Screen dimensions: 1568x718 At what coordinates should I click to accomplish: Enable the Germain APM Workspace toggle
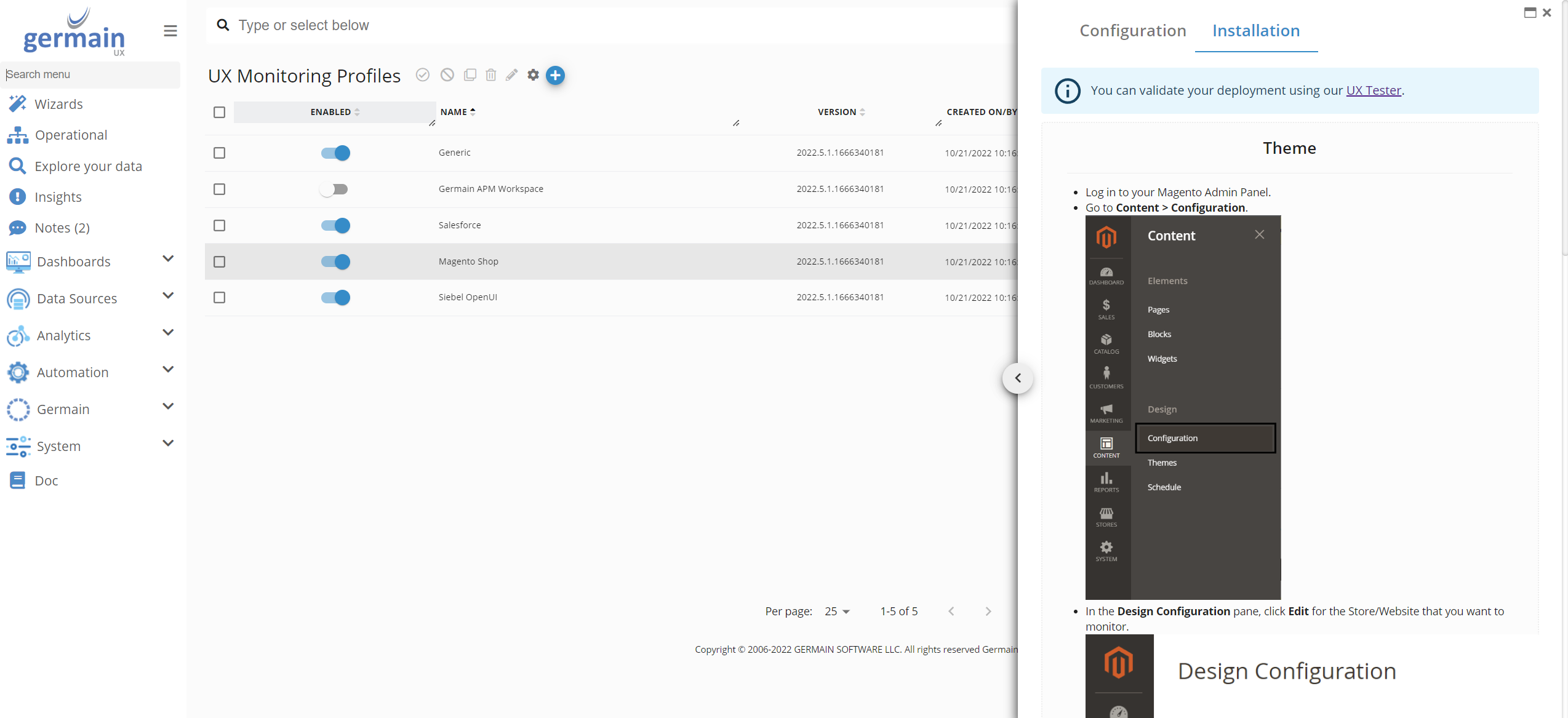[335, 189]
